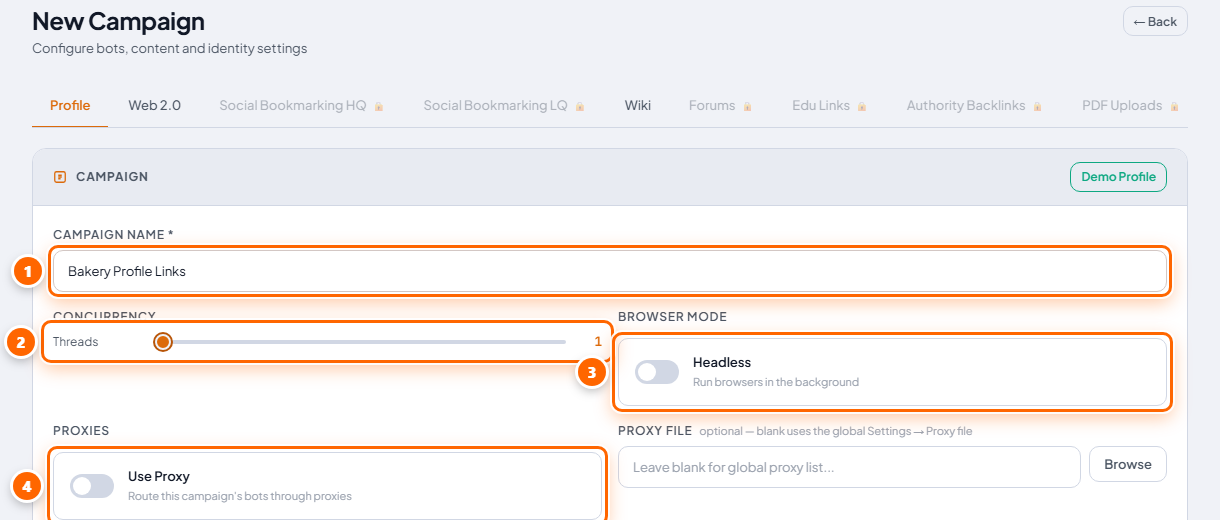
Task: Toggle the Headless browser mode switch
Action: click(x=657, y=372)
